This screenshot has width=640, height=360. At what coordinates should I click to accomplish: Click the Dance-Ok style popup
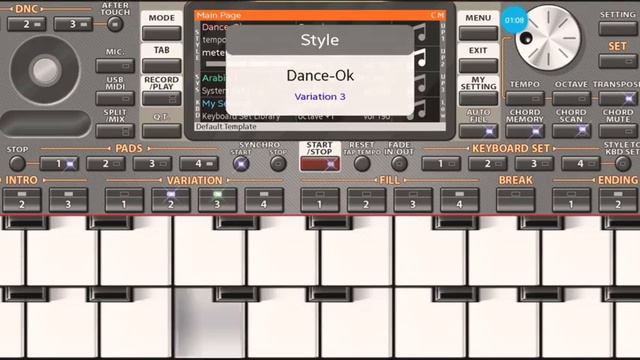tap(320, 70)
